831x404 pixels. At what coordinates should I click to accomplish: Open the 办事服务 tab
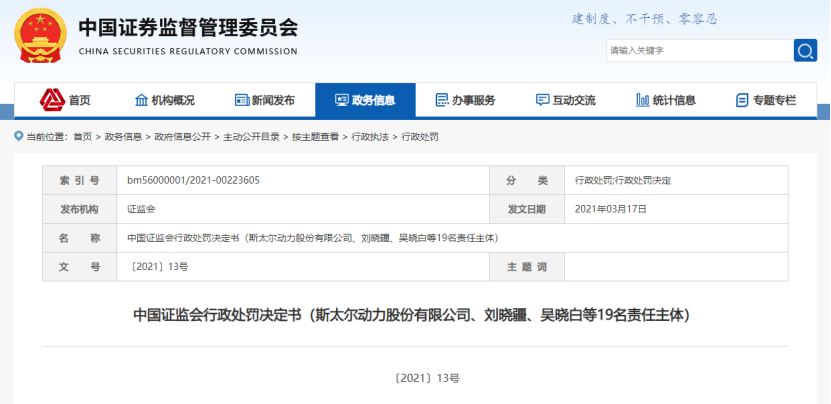pyautogui.click(x=465, y=100)
